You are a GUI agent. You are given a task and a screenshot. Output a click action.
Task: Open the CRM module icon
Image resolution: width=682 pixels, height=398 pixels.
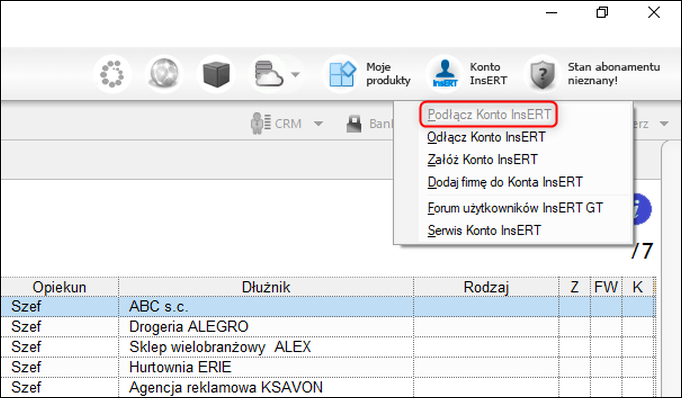point(260,123)
